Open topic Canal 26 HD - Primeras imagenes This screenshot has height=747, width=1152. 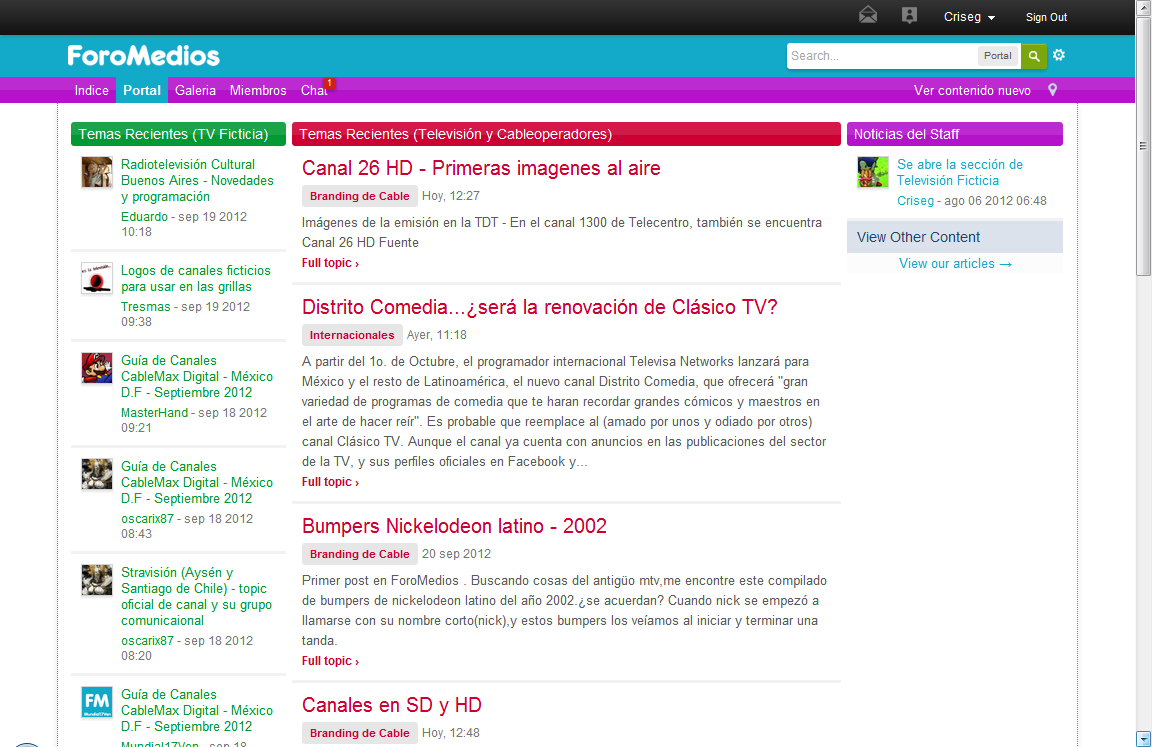coord(481,168)
